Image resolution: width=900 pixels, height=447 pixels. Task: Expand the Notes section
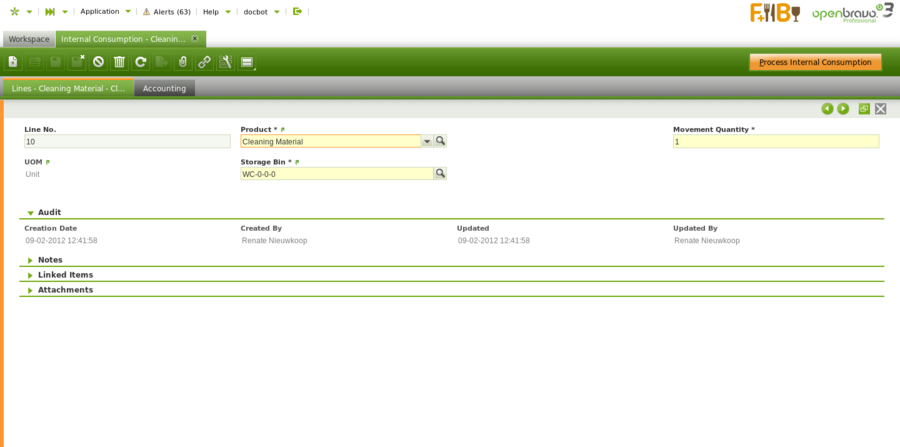pos(31,260)
